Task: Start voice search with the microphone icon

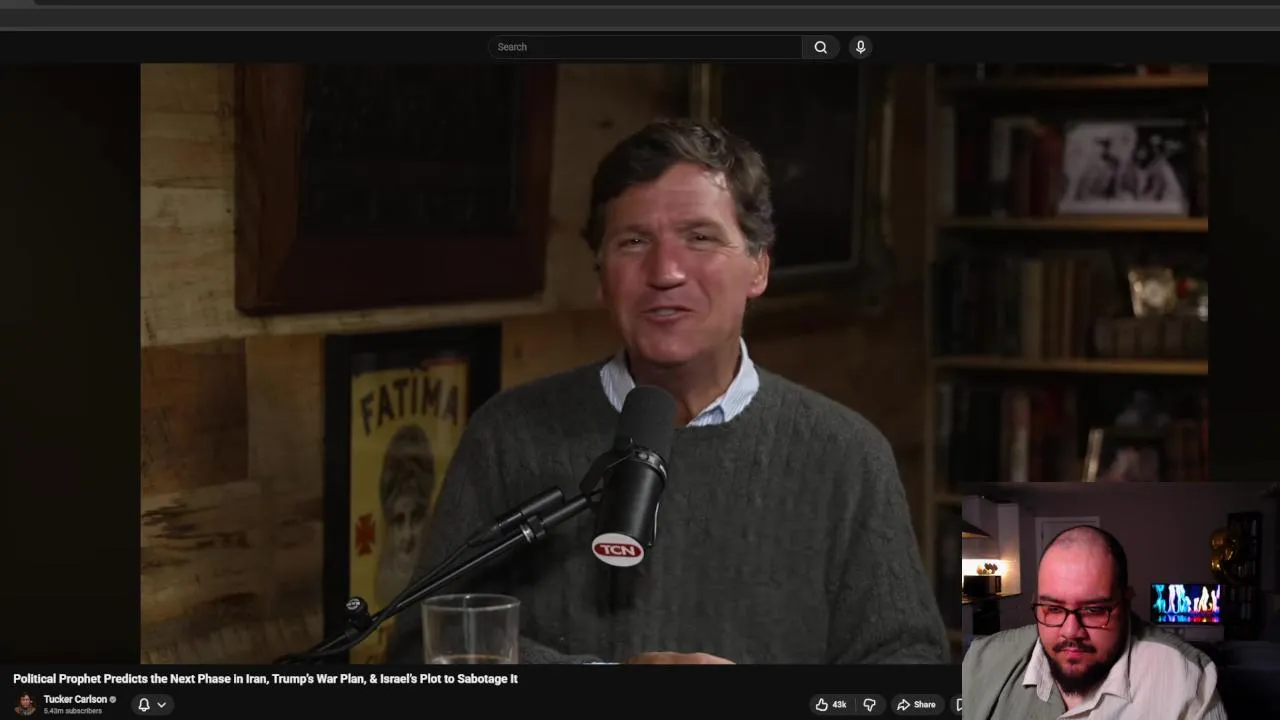Action: pyautogui.click(x=860, y=47)
